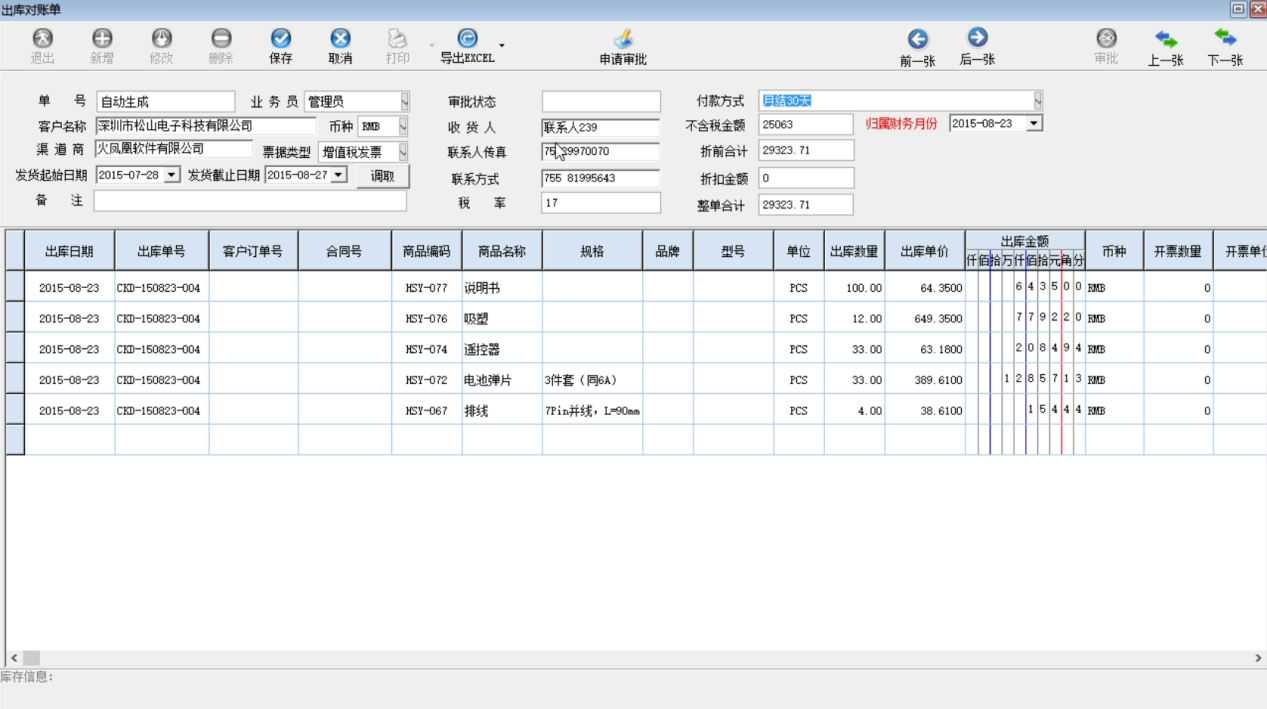The image size is (1267, 709).
Task: Expand the 付款方式 dropdown
Action: (x=1037, y=101)
